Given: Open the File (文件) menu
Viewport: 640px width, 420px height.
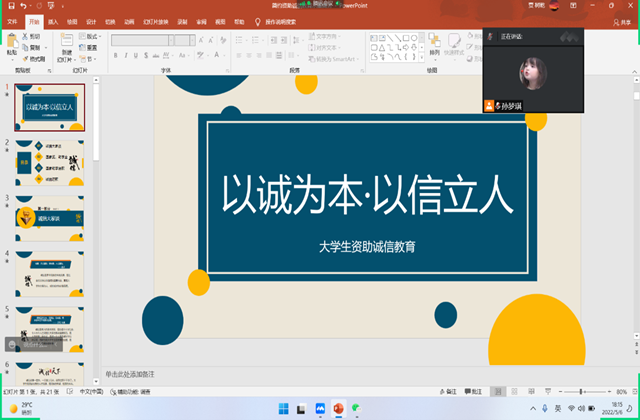Looking at the screenshot, I should (x=13, y=20).
